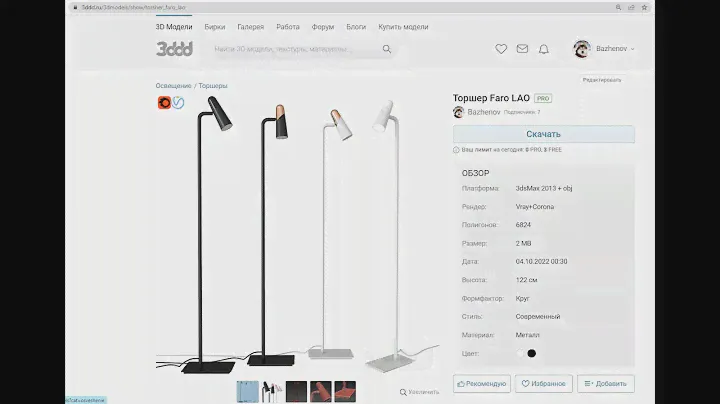Select the white color swatch

[x=519, y=353]
